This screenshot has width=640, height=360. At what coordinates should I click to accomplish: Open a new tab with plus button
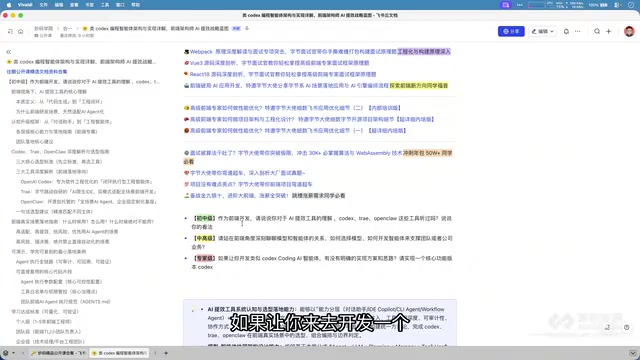pyautogui.click(x=166, y=353)
